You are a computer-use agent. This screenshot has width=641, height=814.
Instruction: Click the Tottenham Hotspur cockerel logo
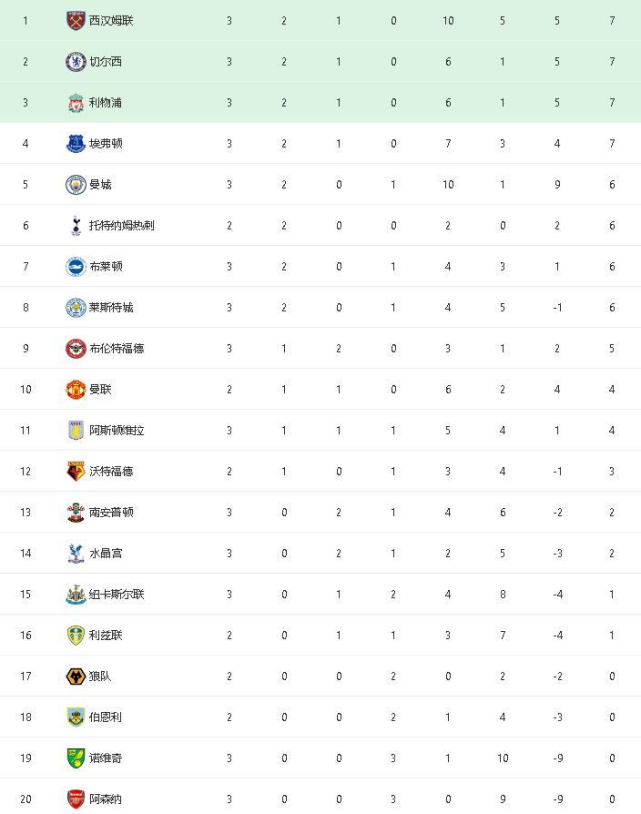click(x=76, y=225)
